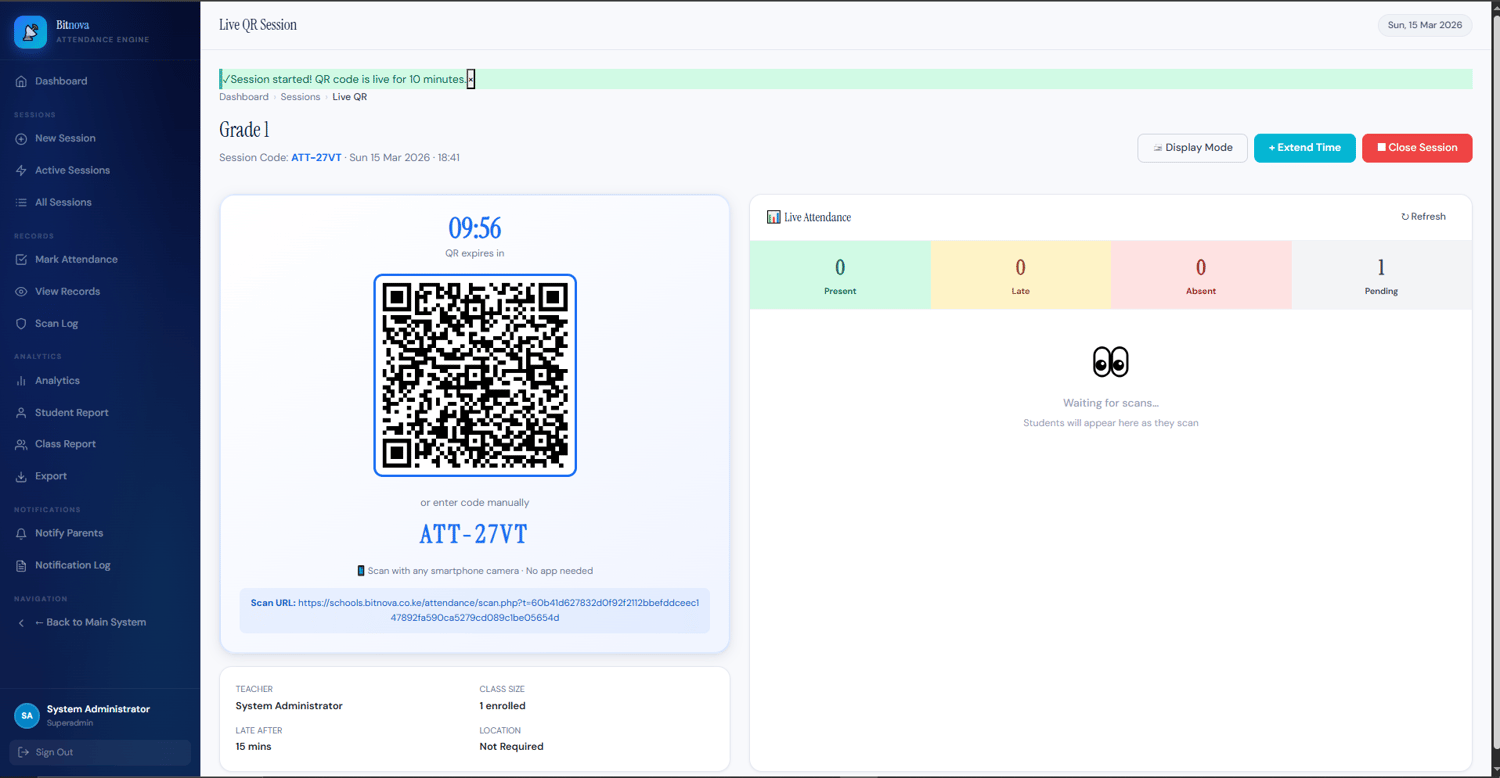Click the Waiting for scans message

point(1111,403)
